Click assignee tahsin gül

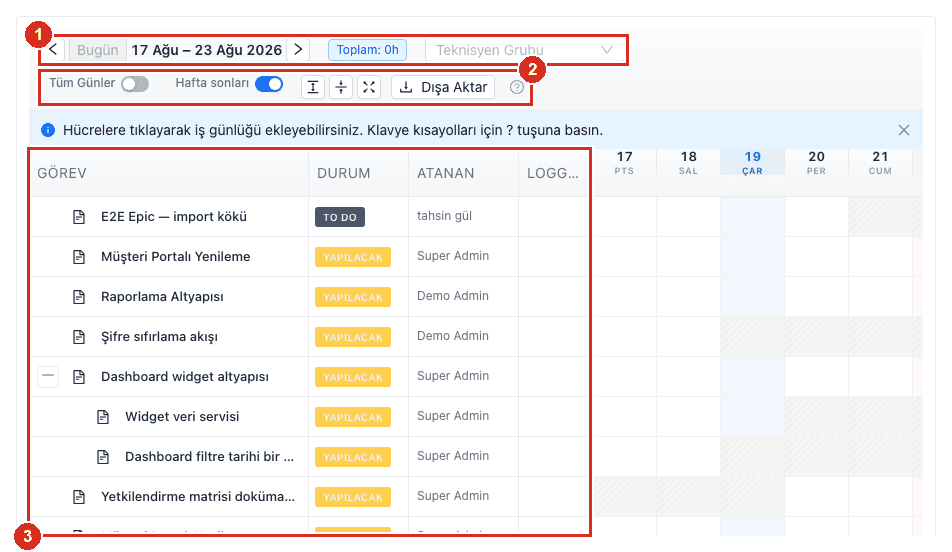[x=444, y=216]
